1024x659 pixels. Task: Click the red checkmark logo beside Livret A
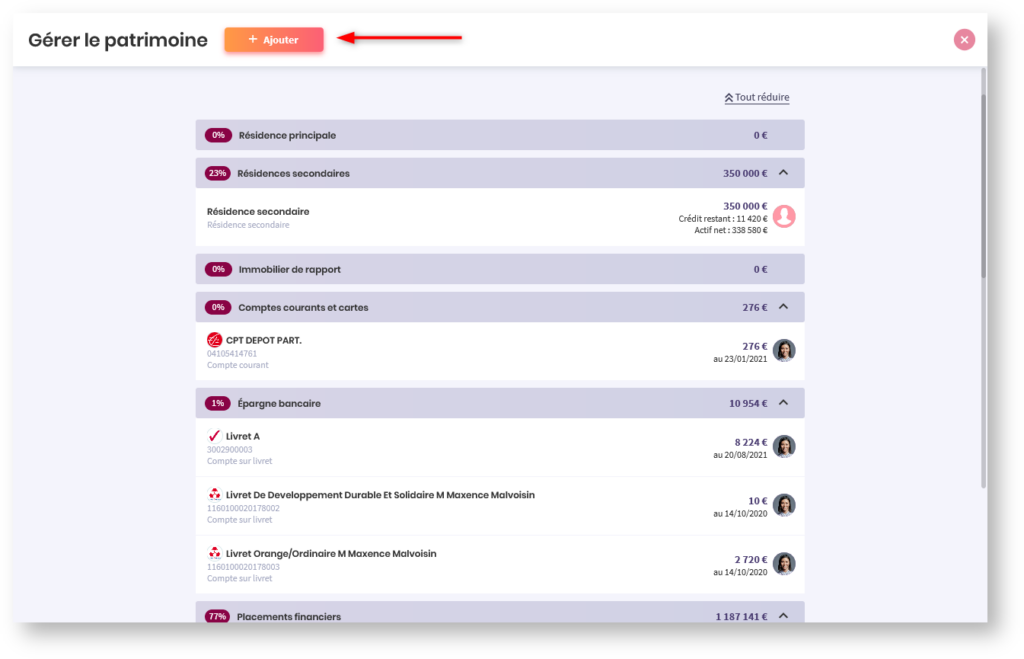coord(214,436)
